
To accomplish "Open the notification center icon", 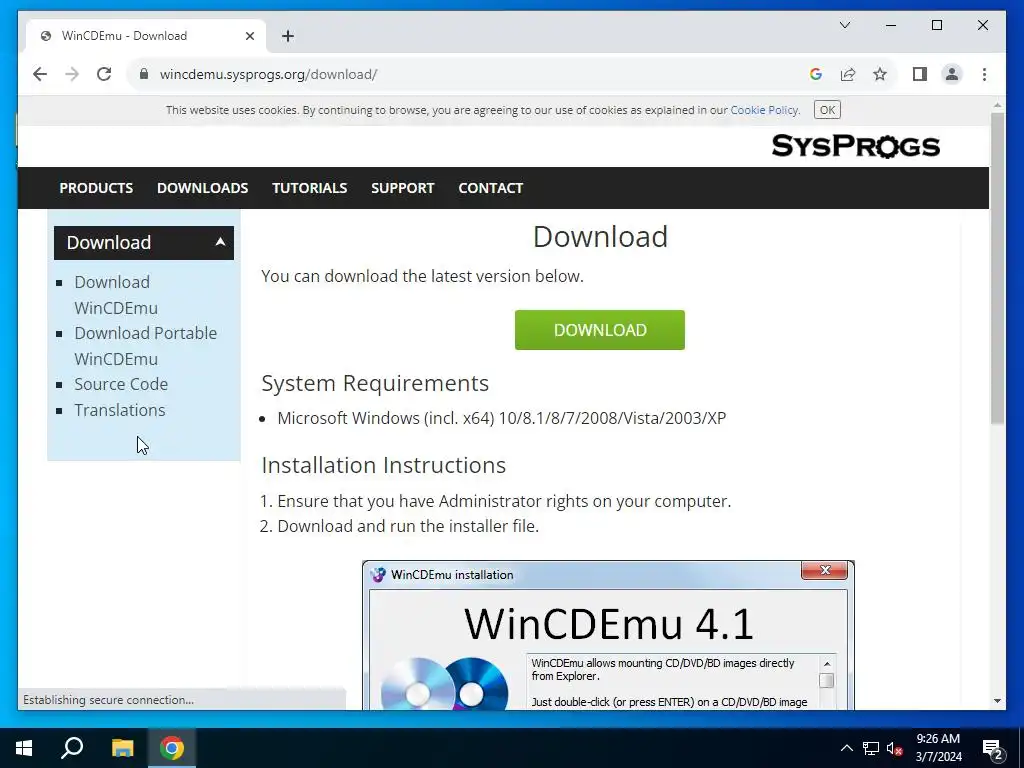I will [993, 748].
